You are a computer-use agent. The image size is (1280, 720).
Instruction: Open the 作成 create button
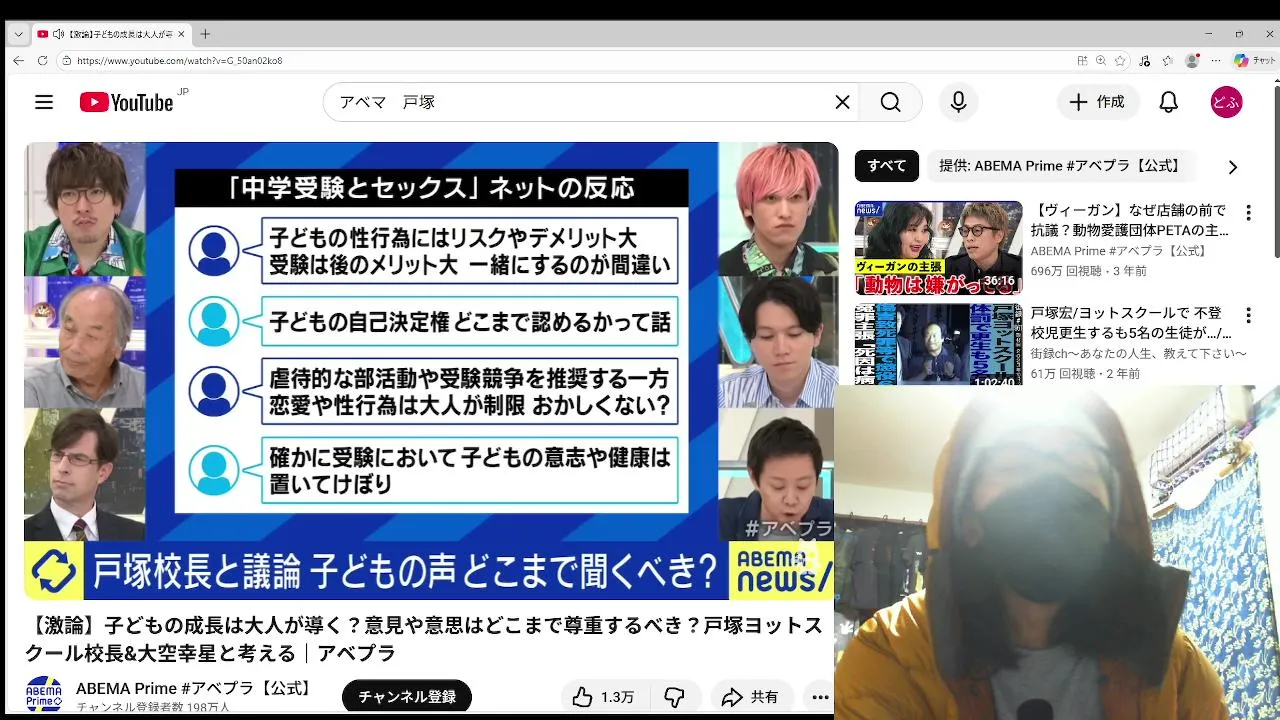(1098, 102)
